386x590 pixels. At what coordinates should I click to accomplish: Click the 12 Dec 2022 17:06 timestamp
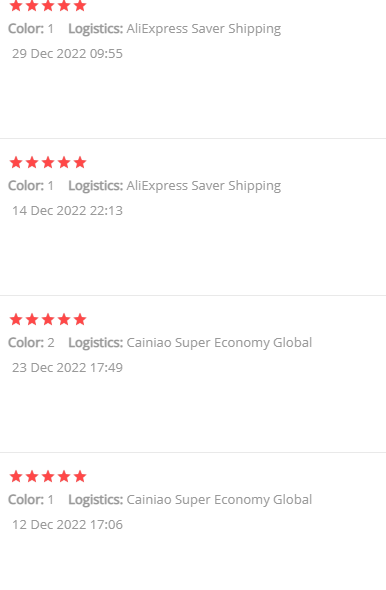(67, 524)
